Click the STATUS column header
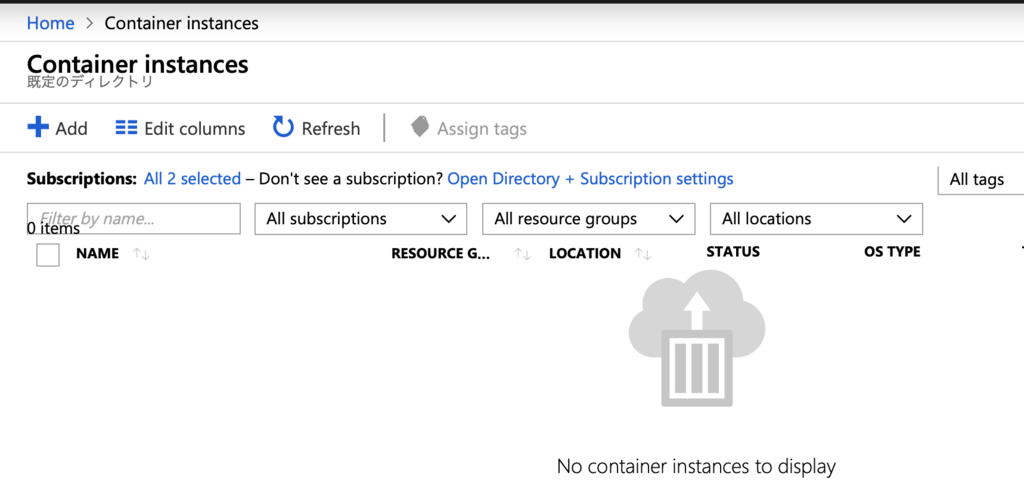Image resolution: width=1024 pixels, height=488 pixels. (x=733, y=252)
